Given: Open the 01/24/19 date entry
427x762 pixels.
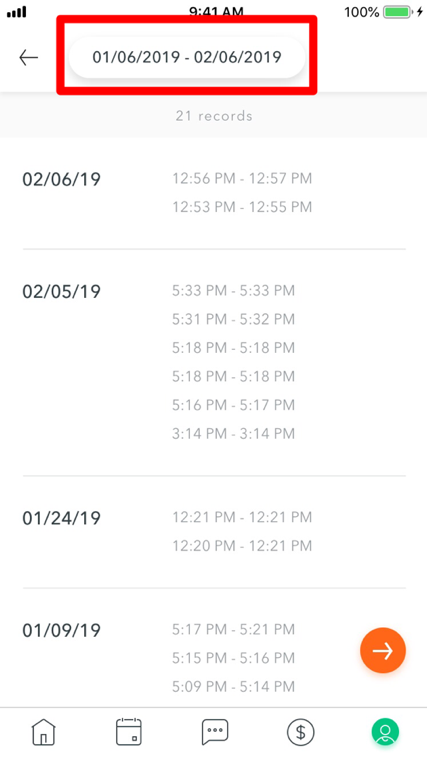Looking at the screenshot, I should (x=62, y=518).
